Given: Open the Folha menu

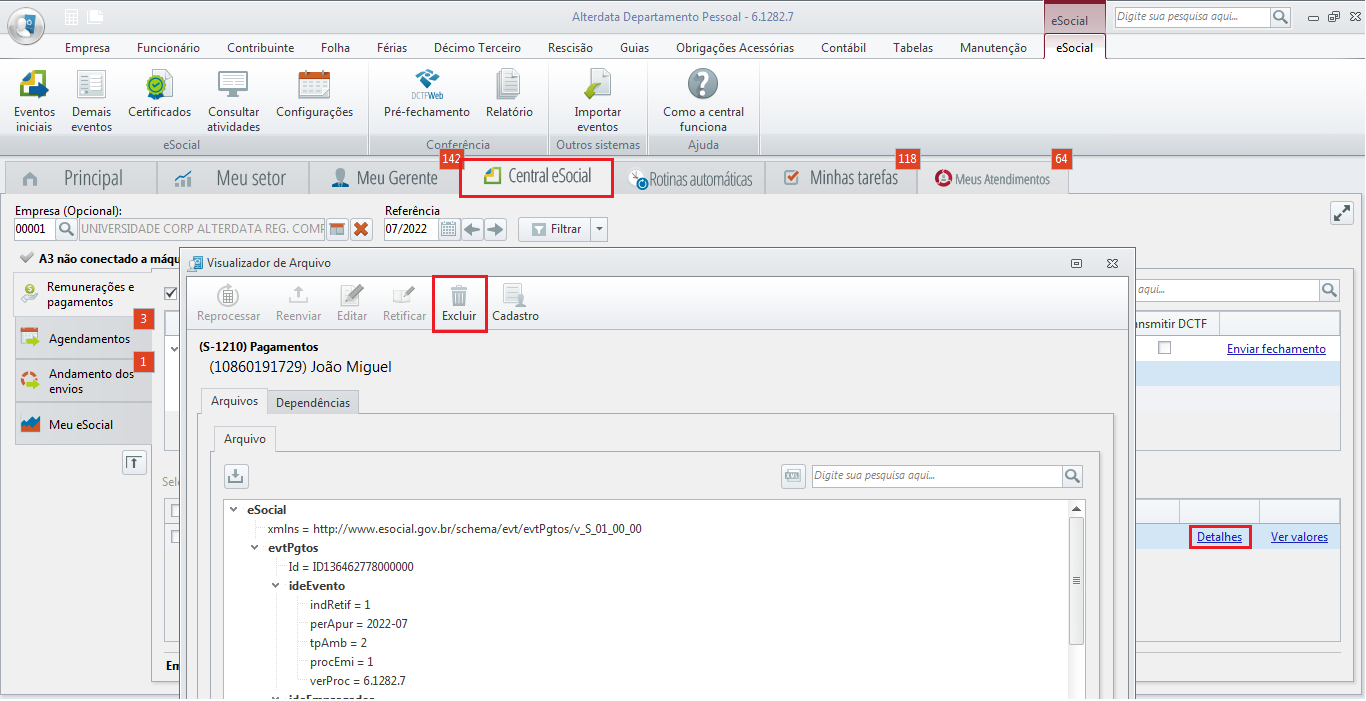Looking at the screenshot, I should point(335,48).
